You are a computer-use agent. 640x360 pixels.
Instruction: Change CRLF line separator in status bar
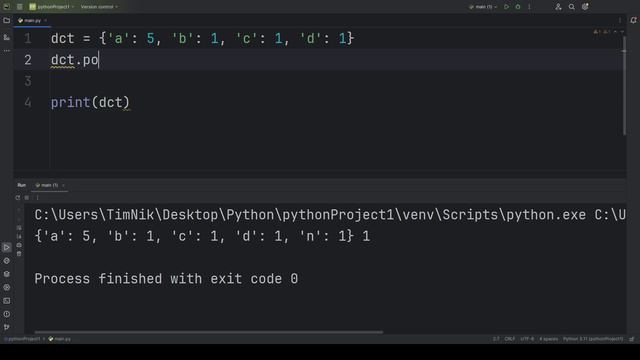510,339
